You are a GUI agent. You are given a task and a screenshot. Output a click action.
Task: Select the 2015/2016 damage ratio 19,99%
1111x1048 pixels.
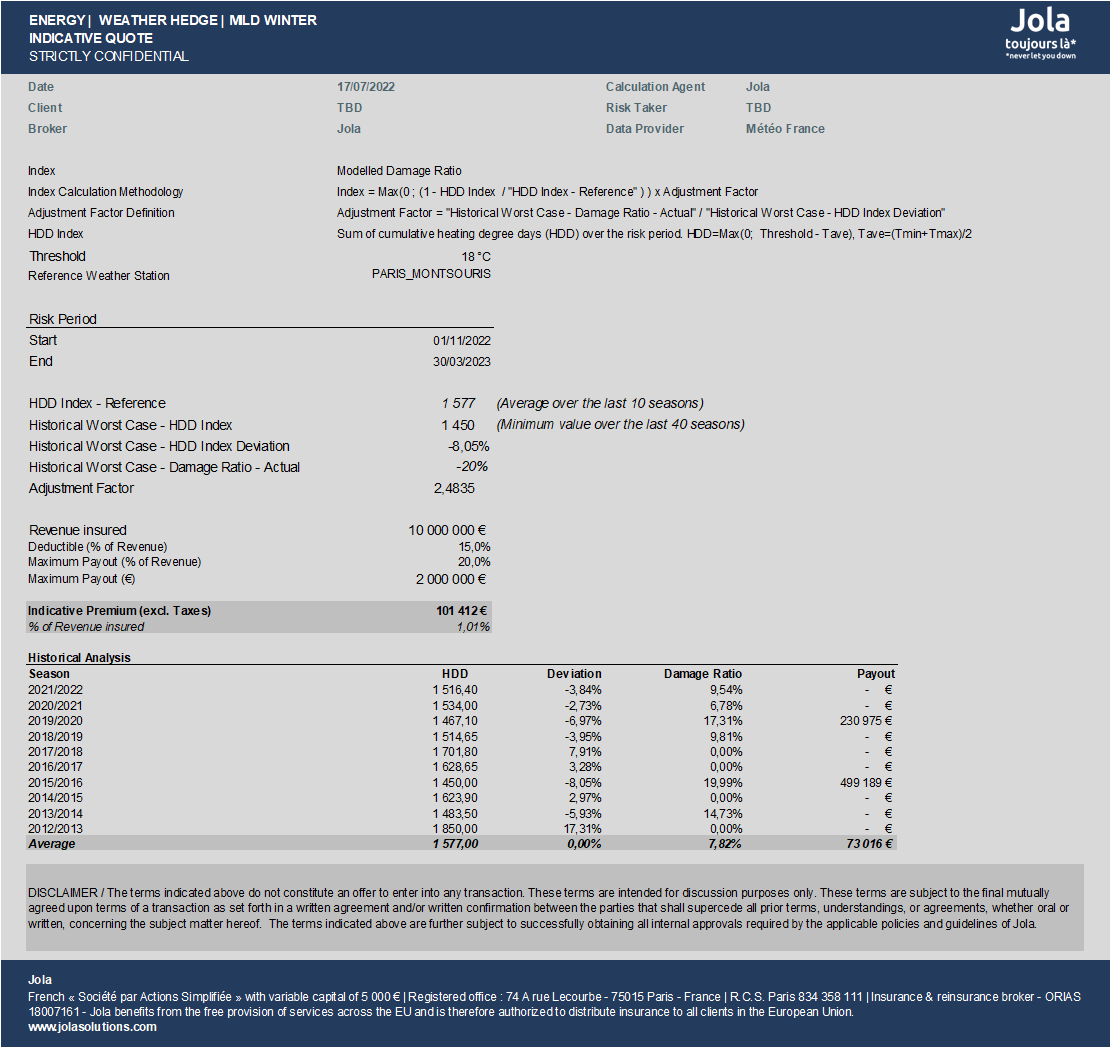tap(723, 783)
